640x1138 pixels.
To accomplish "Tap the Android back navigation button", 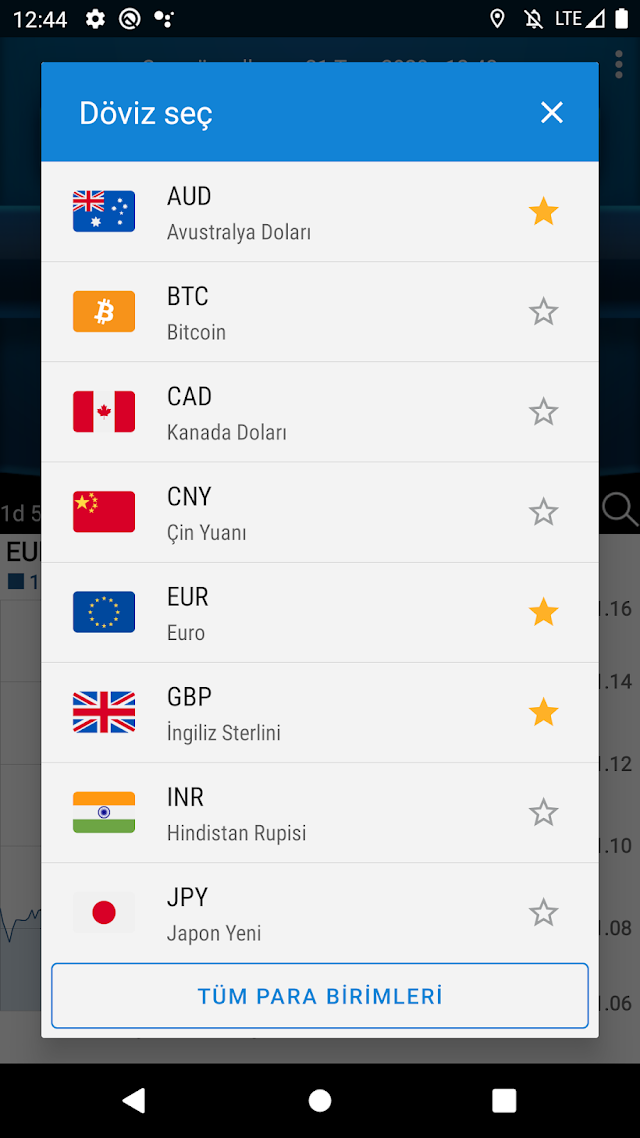I will coord(134,1100).
